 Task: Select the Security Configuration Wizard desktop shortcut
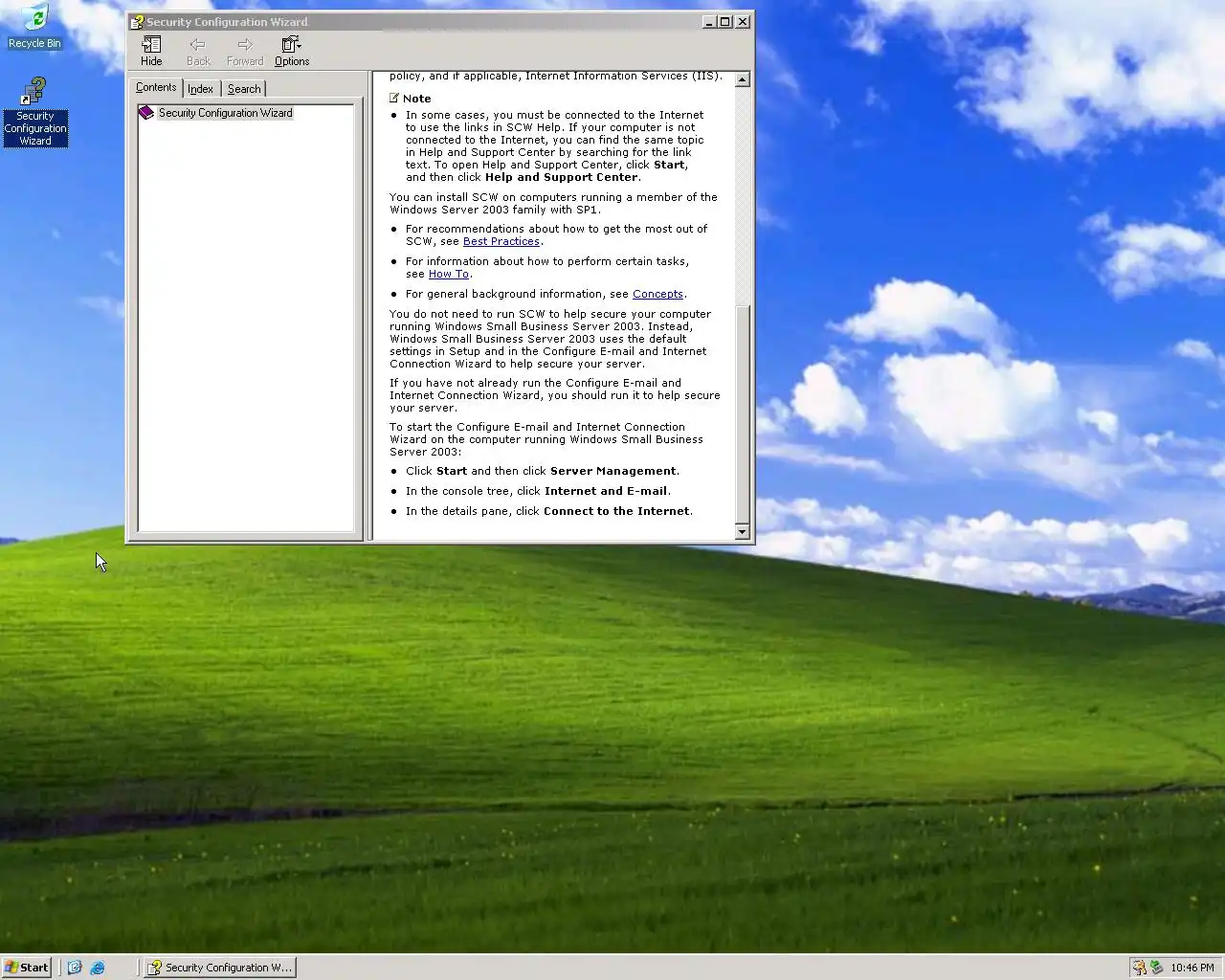tap(34, 112)
